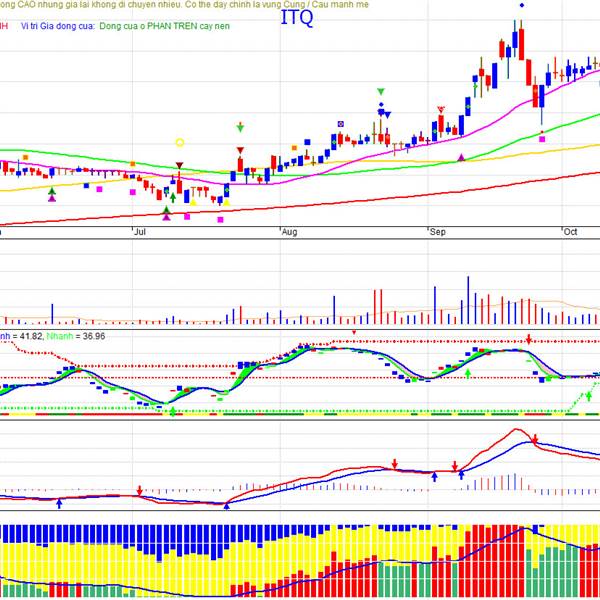Click the green down arrow above the late-July red candle
600x600 pixels.
click(240, 127)
